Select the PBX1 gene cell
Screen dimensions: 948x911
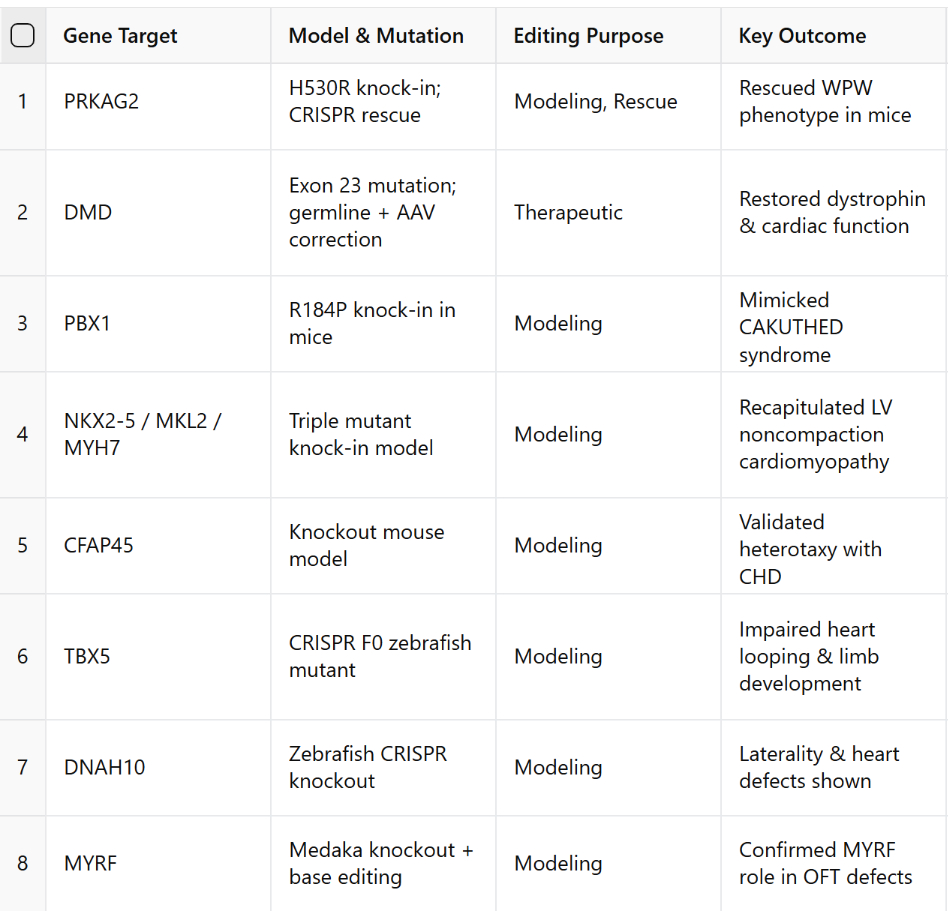[x=87, y=323]
